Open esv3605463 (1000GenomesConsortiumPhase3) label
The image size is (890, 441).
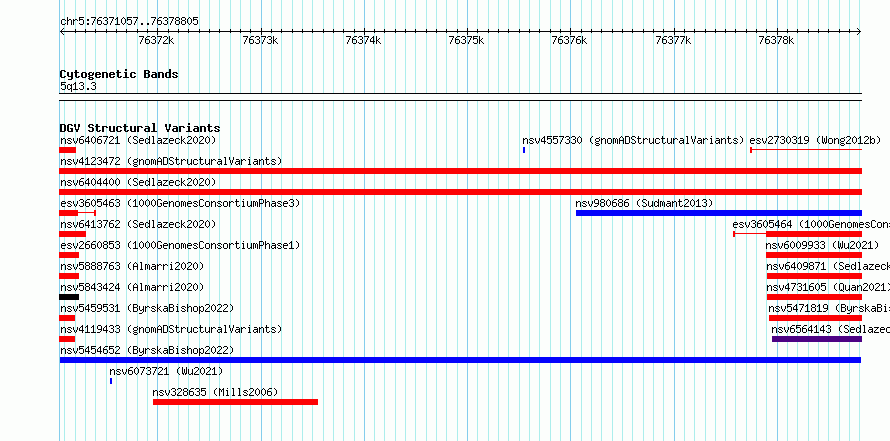pyautogui.click(x=180, y=203)
